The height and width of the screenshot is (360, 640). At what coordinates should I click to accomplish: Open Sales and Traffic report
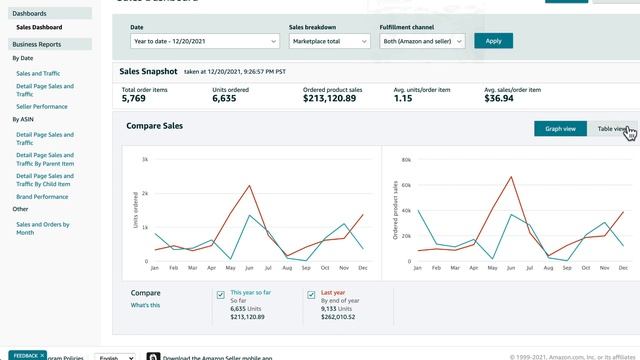[38, 73]
